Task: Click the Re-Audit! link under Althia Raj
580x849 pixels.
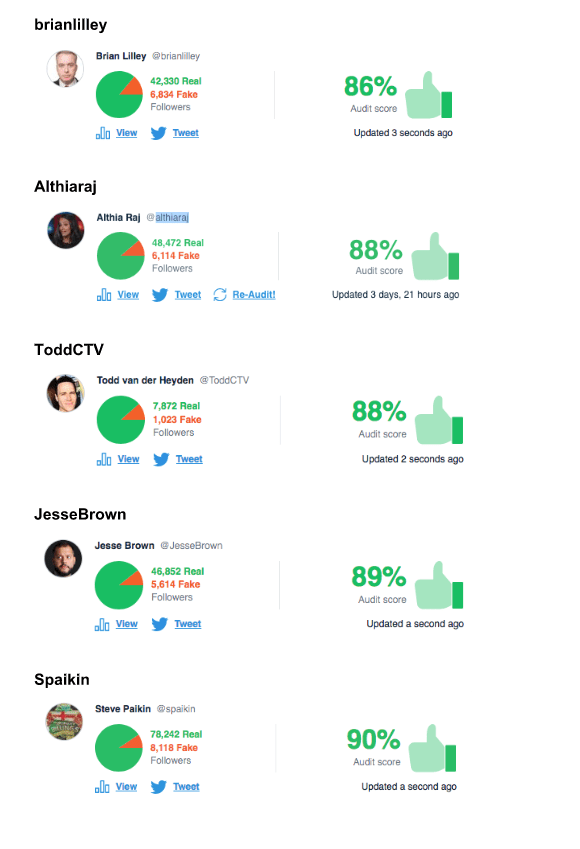Action: 255,295
